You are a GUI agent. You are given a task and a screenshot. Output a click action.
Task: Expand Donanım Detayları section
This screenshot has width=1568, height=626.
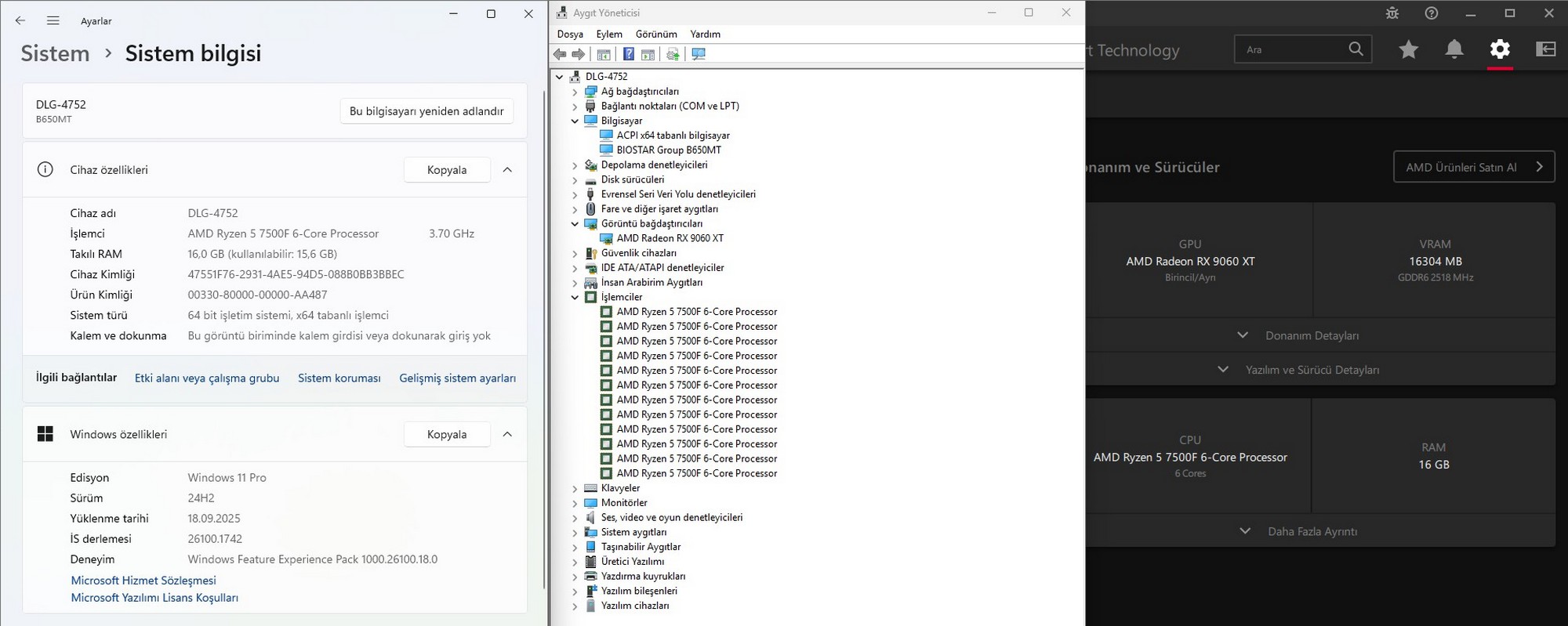pos(1311,335)
